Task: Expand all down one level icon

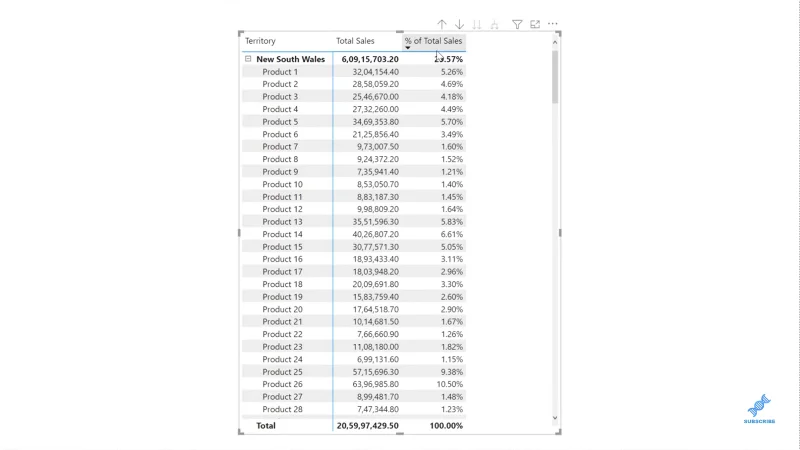Action: click(494, 24)
